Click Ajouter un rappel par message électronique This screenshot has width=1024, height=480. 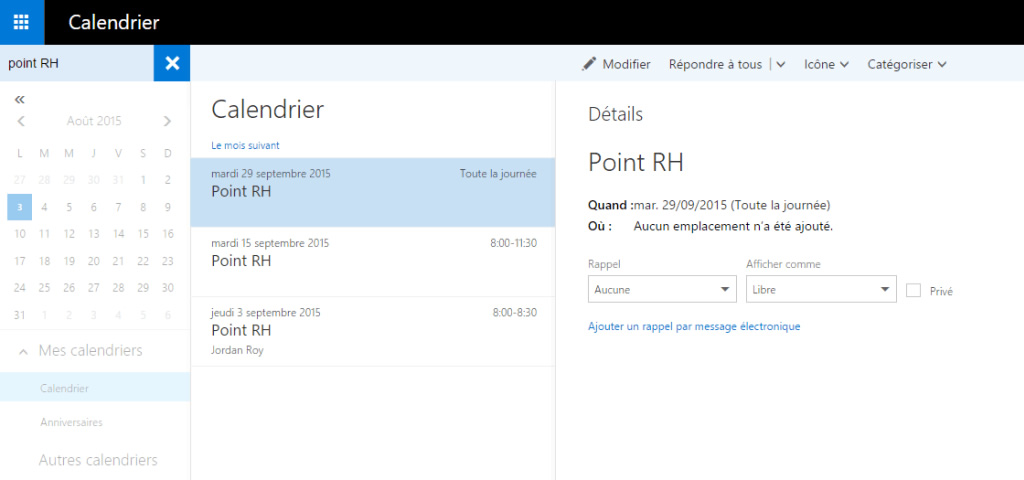[x=694, y=326]
